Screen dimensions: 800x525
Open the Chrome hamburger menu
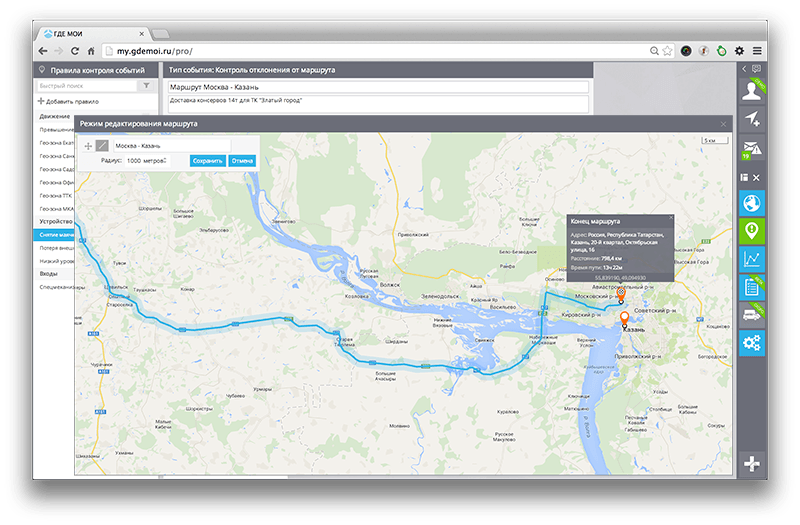coord(757,51)
